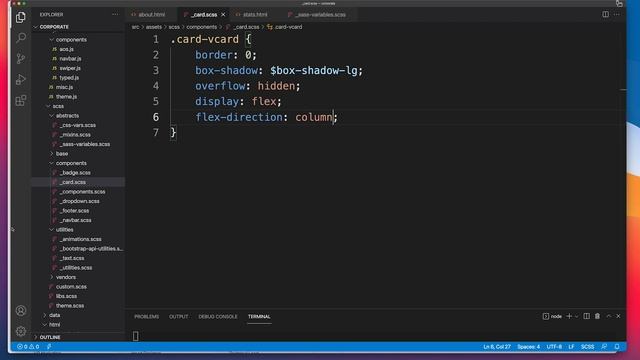This screenshot has height=360, width=640.
Task: Click the live Sass watch icon in status bar
Action: coord(49,347)
